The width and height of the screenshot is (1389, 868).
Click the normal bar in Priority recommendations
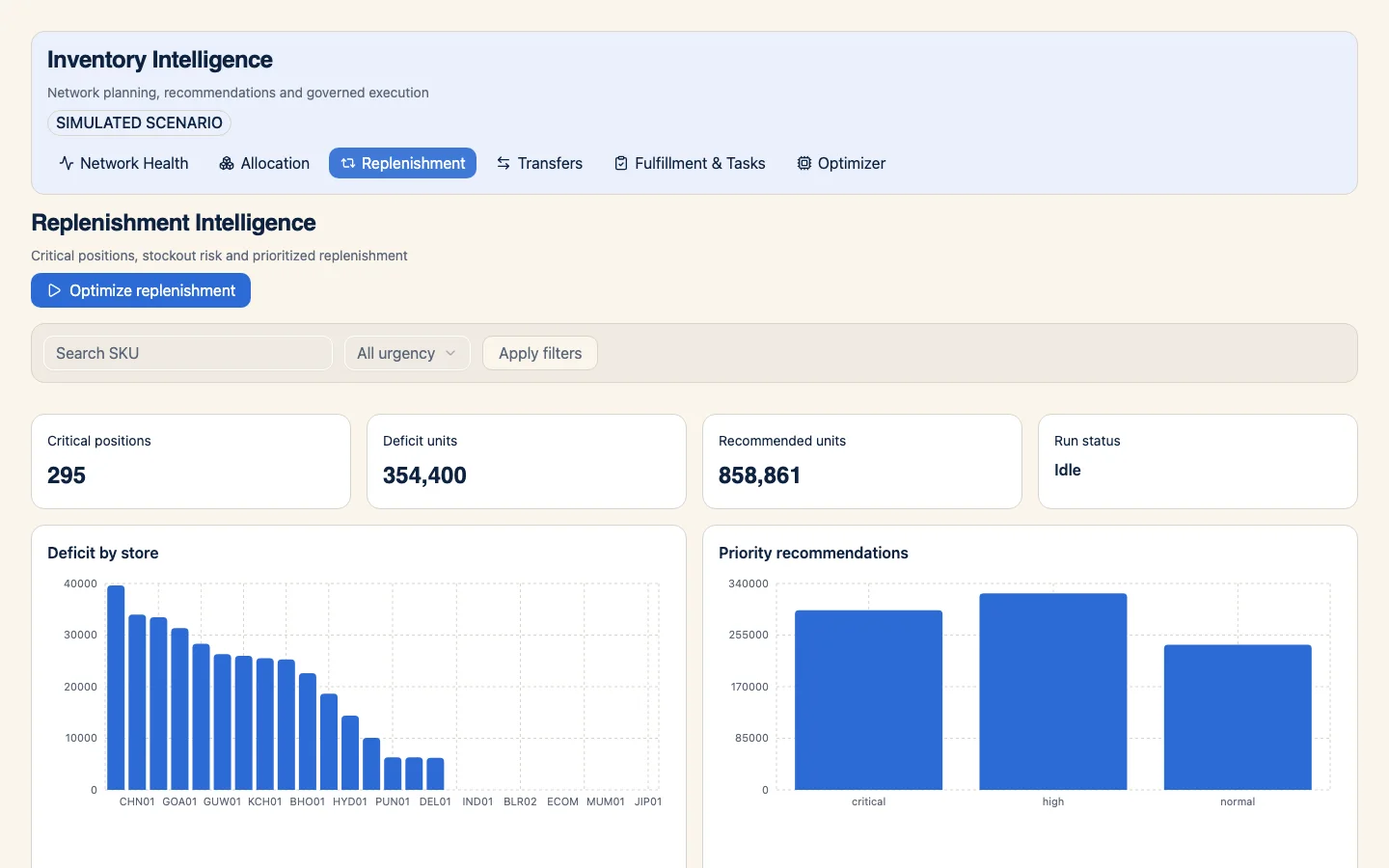pos(1238,718)
